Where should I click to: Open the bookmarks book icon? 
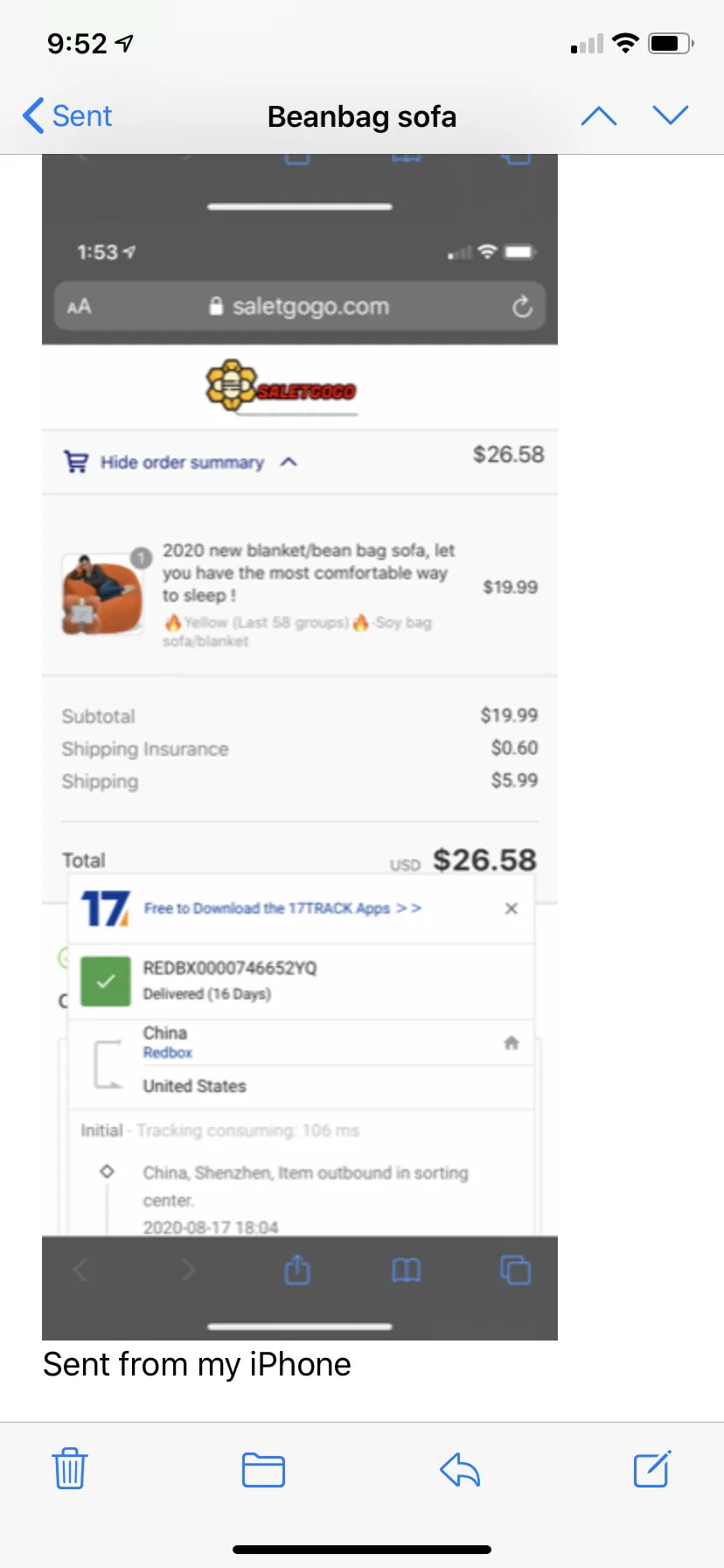point(407,1270)
